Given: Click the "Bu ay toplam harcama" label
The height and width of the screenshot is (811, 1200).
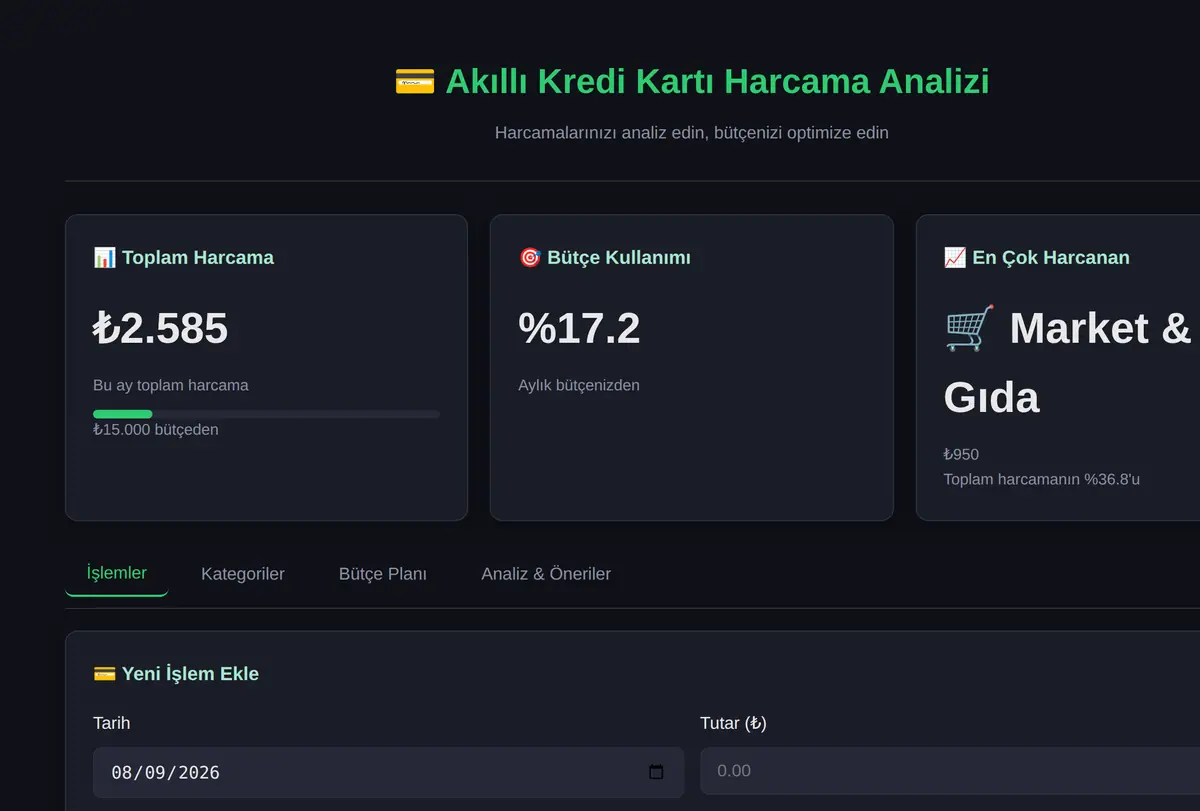Looking at the screenshot, I should pyautogui.click(x=171, y=385).
